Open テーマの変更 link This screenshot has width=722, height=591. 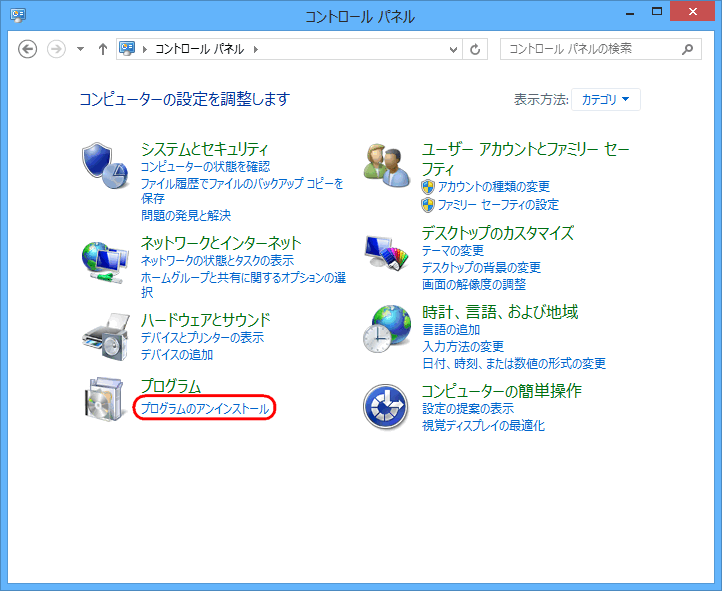[x=453, y=250]
